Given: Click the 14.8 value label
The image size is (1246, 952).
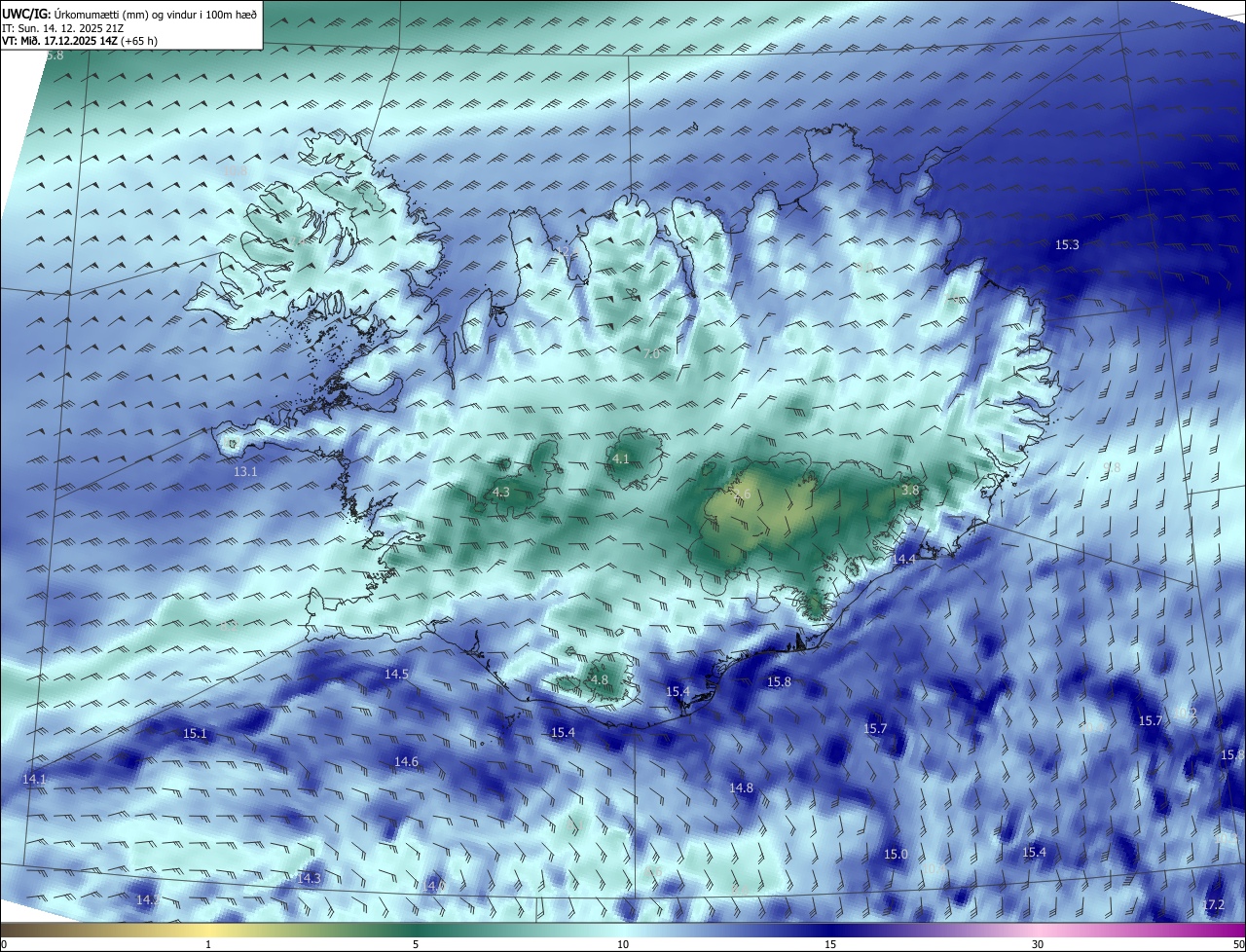Looking at the screenshot, I should pos(741,787).
